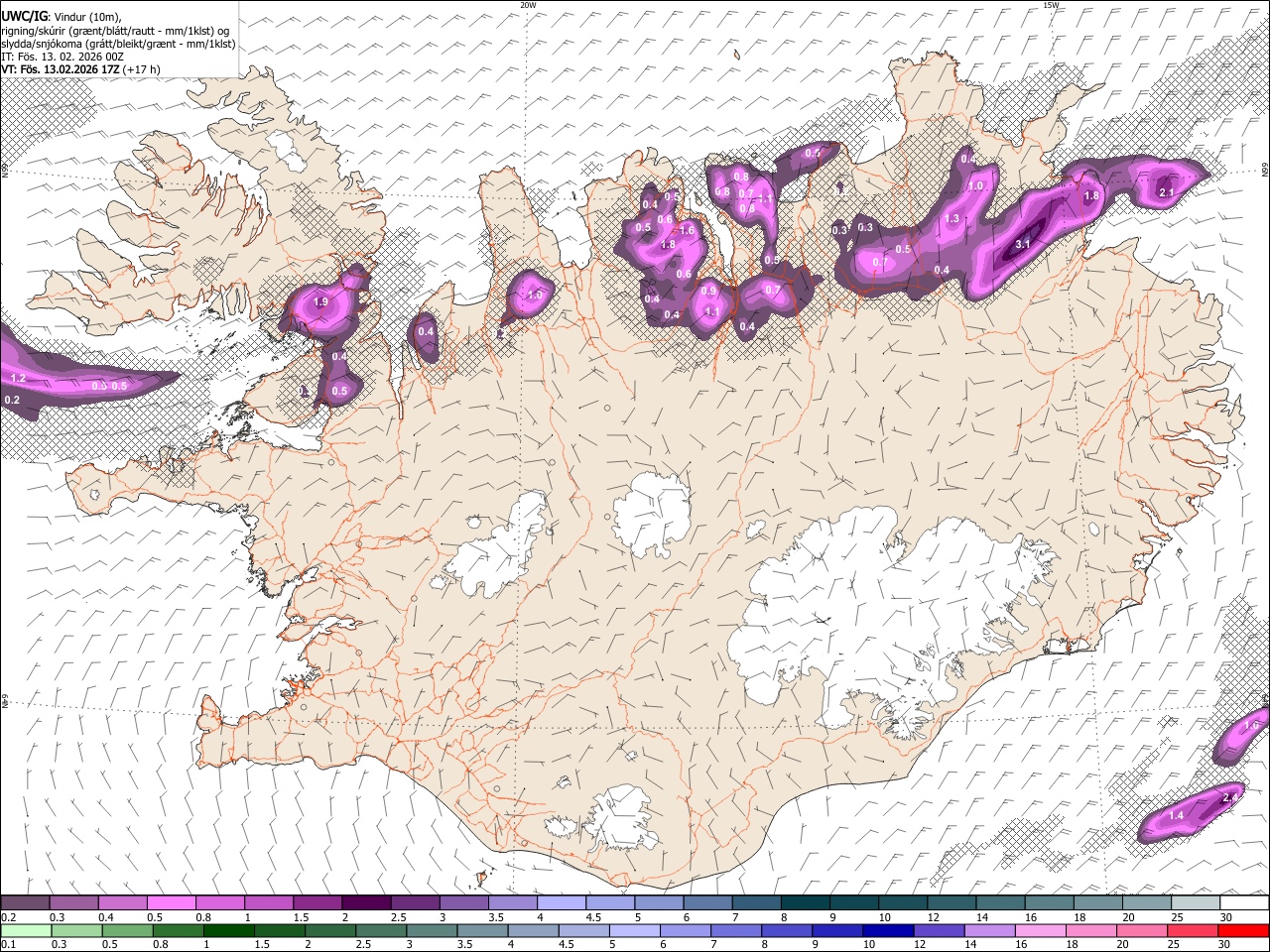
Task: Click the 2.4 value on southeast offshore patch
Action: tap(1230, 797)
